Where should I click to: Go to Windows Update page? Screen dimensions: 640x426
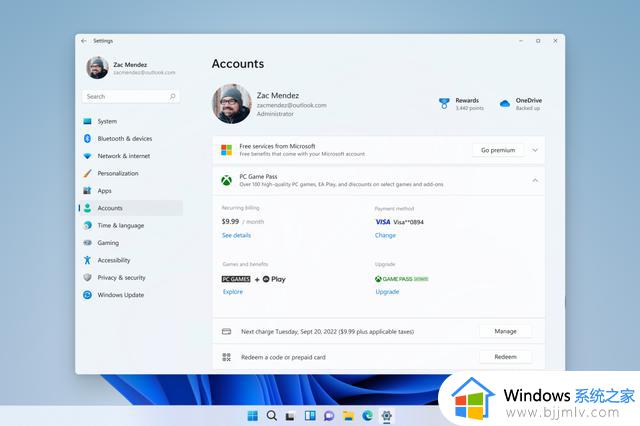121,295
